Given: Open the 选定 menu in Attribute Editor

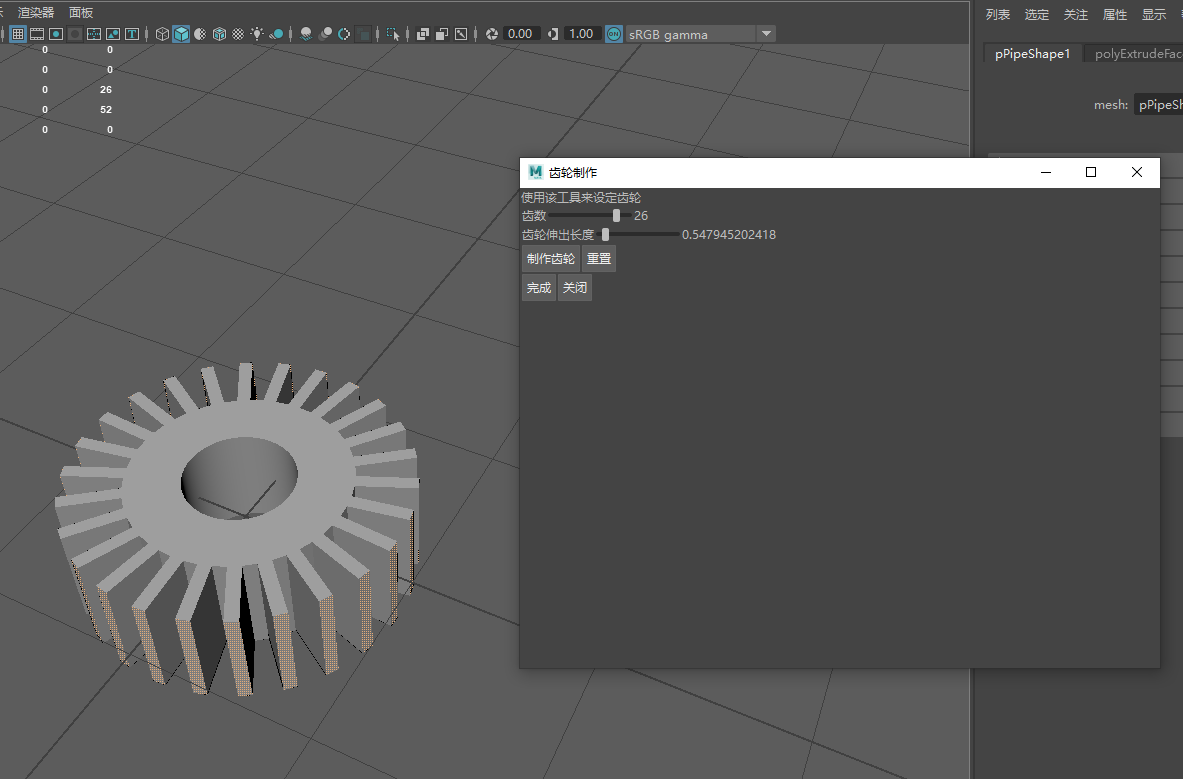Looking at the screenshot, I should (1037, 14).
